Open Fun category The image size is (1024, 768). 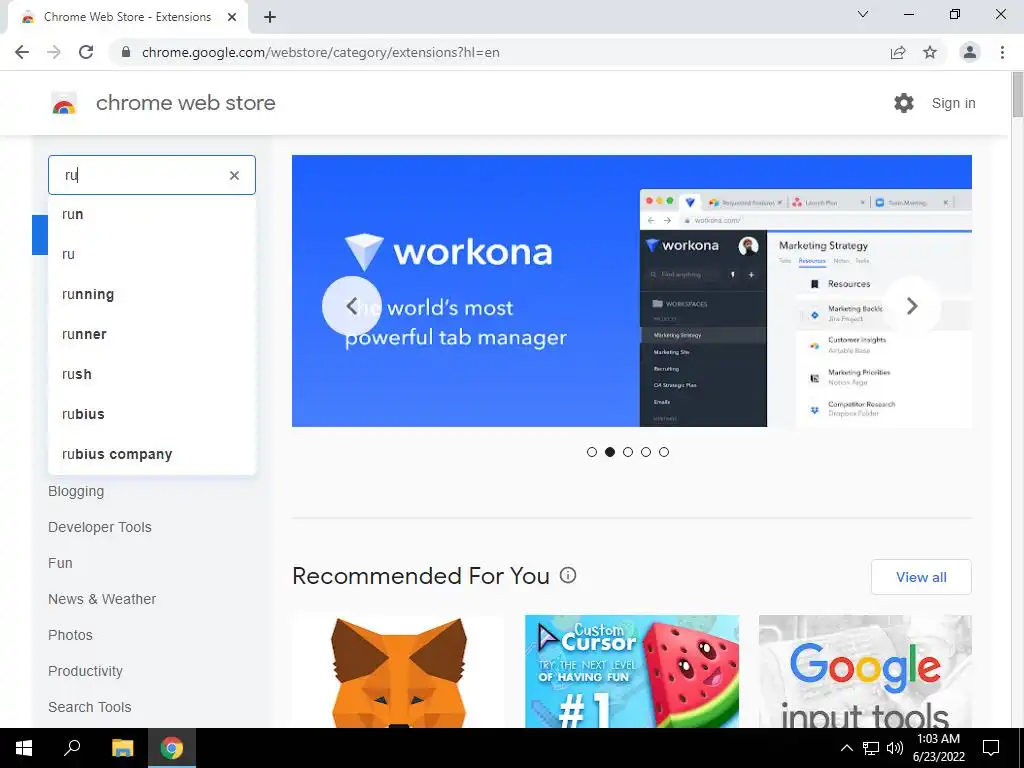tap(60, 563)
